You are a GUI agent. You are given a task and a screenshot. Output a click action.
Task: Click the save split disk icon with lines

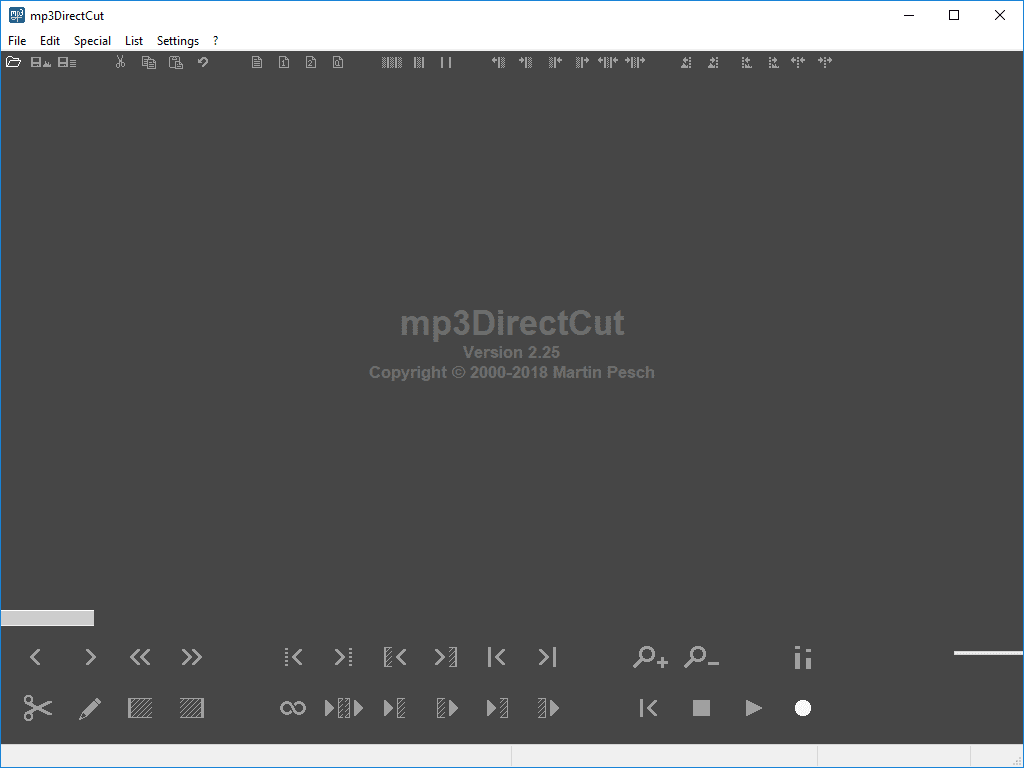[67, 62]
